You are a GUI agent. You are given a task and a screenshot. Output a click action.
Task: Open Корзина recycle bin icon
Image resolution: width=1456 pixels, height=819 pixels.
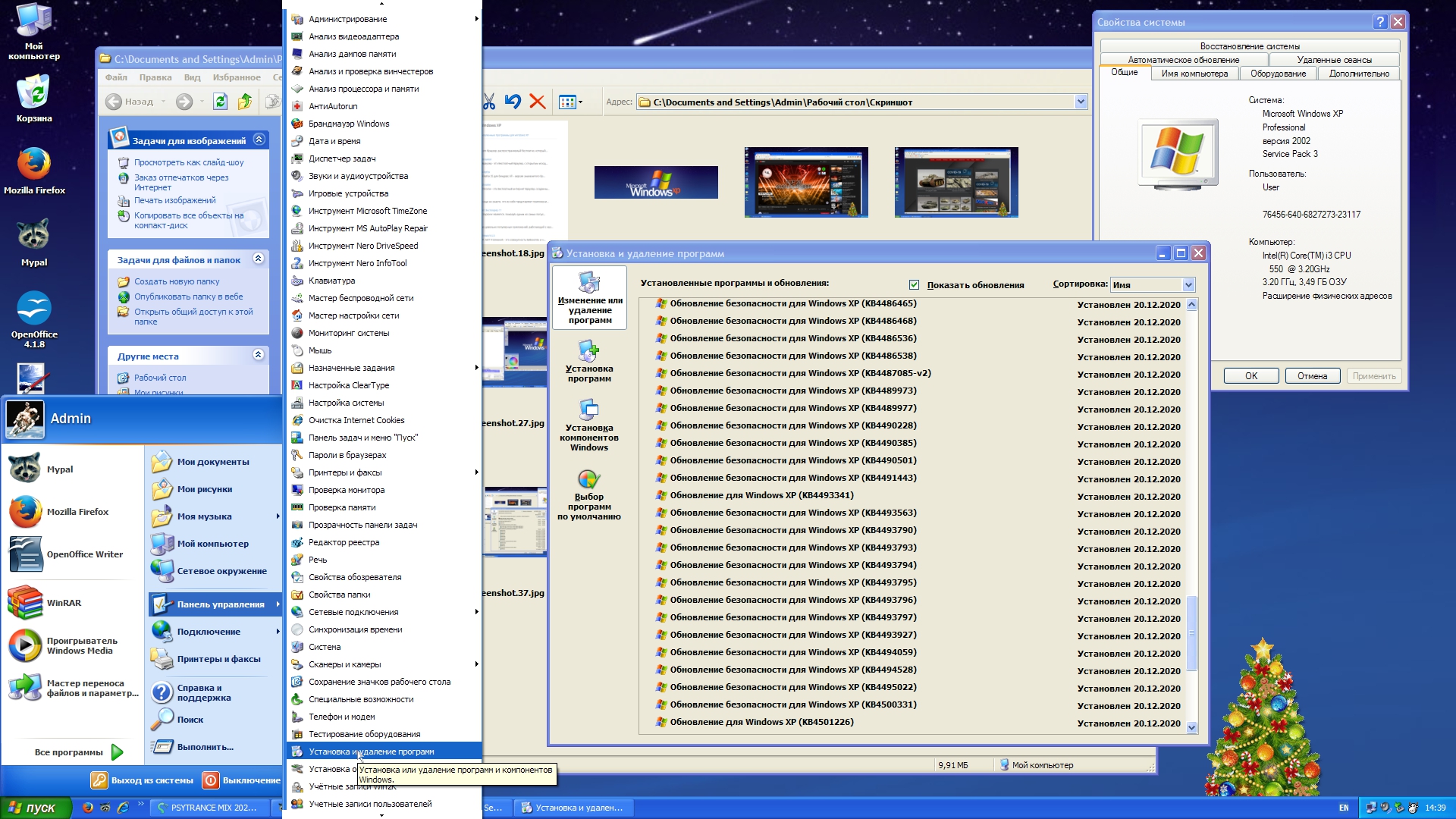(34, 99)
